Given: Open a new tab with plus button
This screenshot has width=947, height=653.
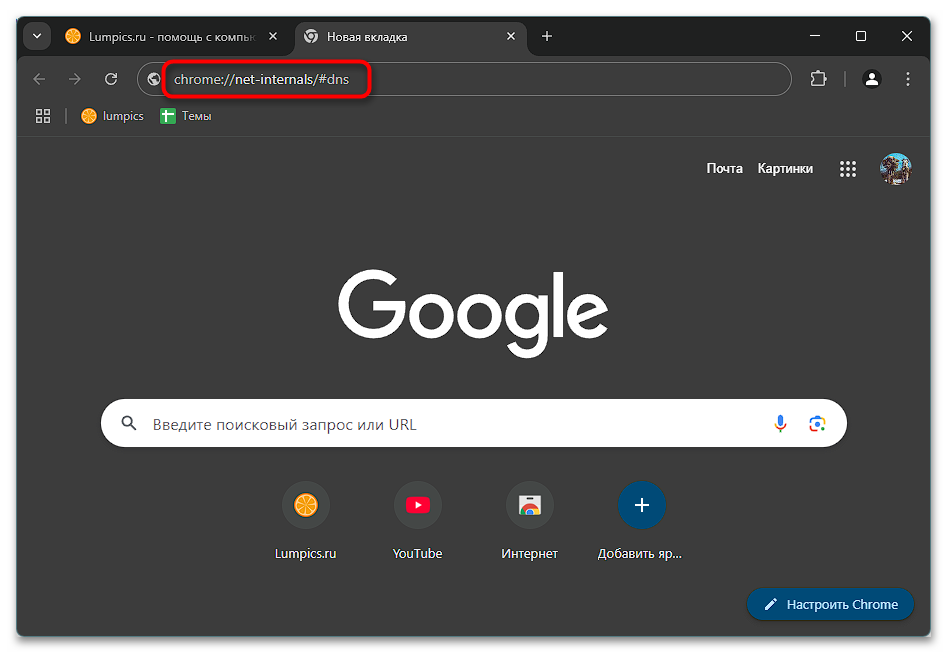Looking at the screenshot, I should click(x=547, y=36).
